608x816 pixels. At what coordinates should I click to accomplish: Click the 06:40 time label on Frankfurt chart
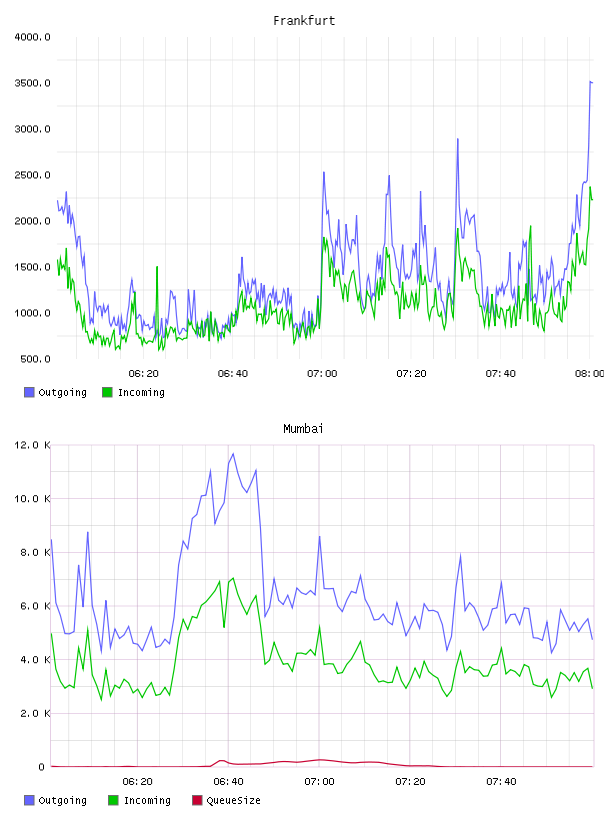[x=233, y=374]
